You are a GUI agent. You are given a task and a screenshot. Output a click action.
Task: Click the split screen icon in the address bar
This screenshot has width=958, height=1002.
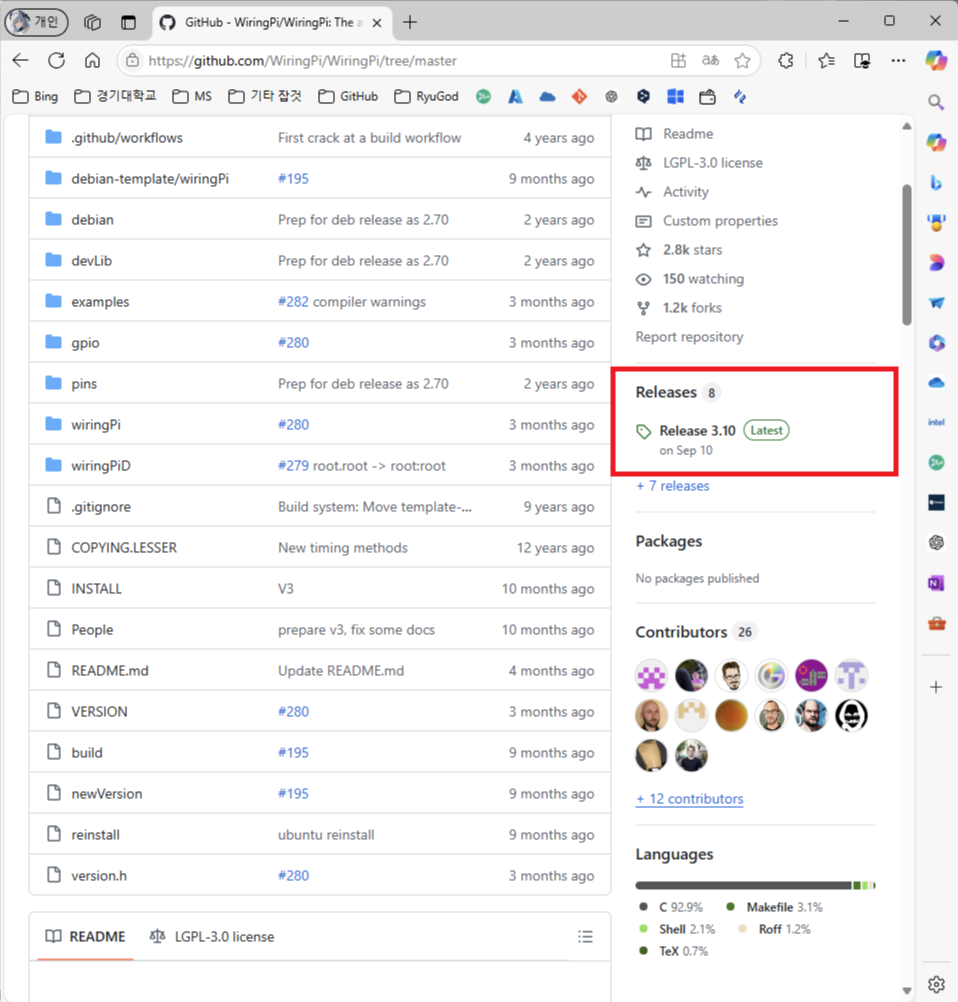coord(678,61)
